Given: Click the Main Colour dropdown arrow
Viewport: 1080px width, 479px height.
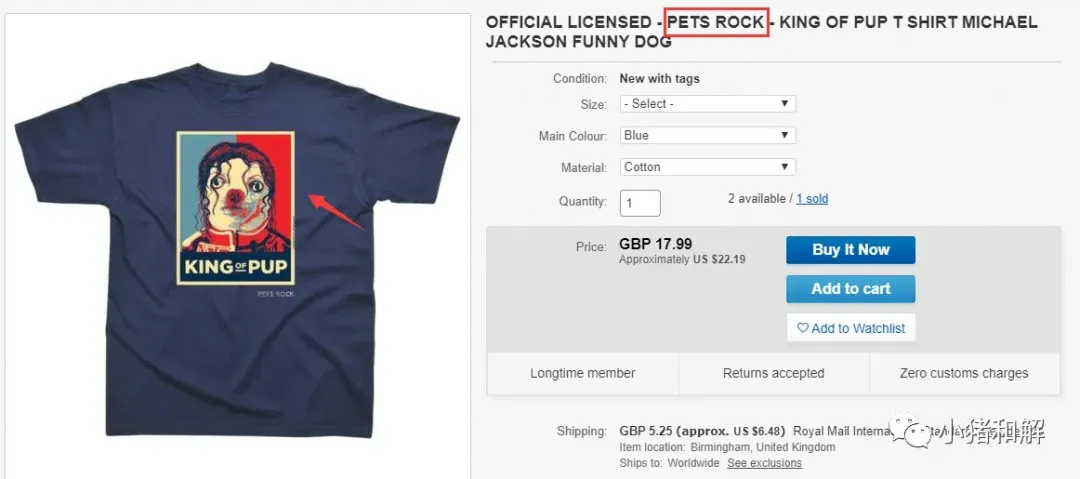Looking at the screenshot, I should [785, 136].
